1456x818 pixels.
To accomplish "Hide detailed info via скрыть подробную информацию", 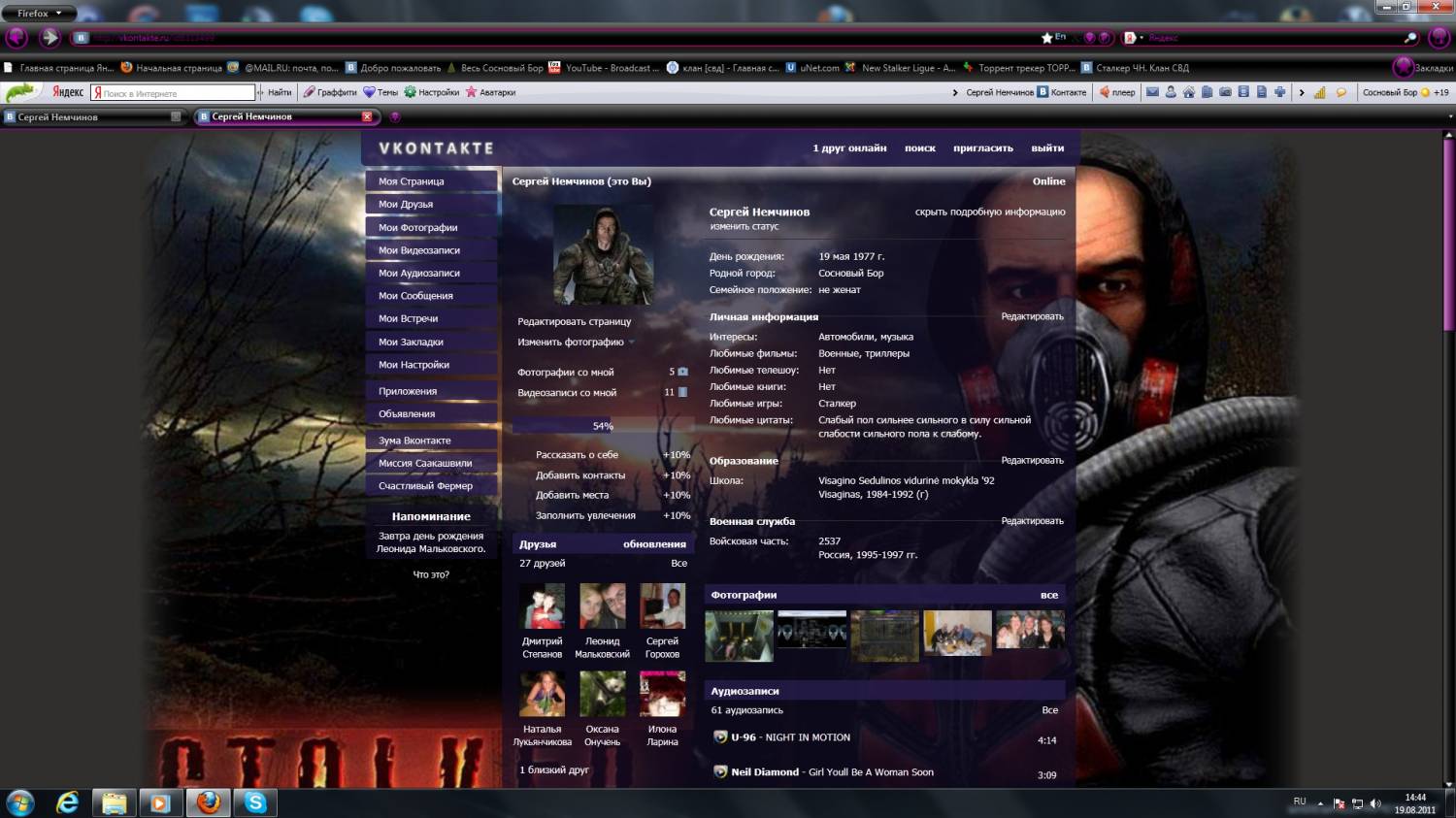I will 989,212.
